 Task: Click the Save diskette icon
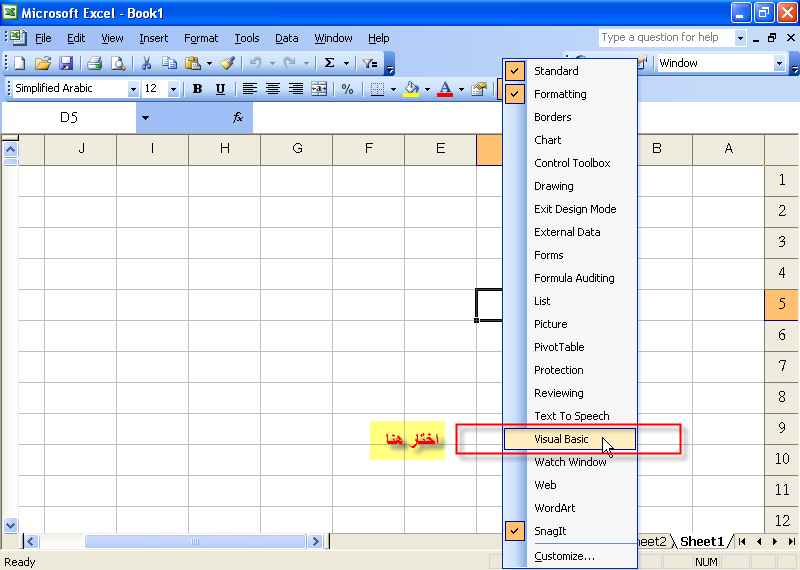(66, 63)
